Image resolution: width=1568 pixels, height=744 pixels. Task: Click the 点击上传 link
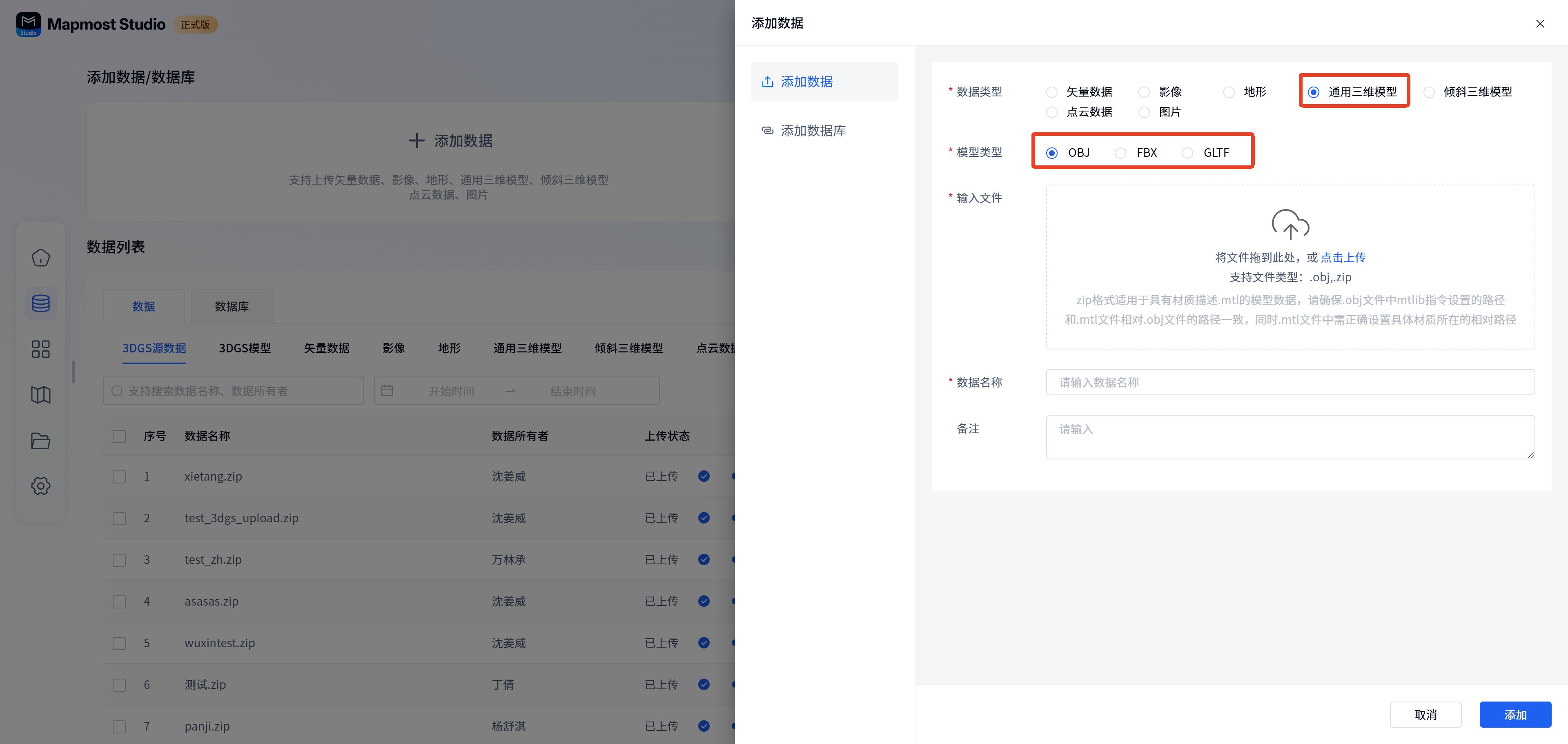[1343, 258]
